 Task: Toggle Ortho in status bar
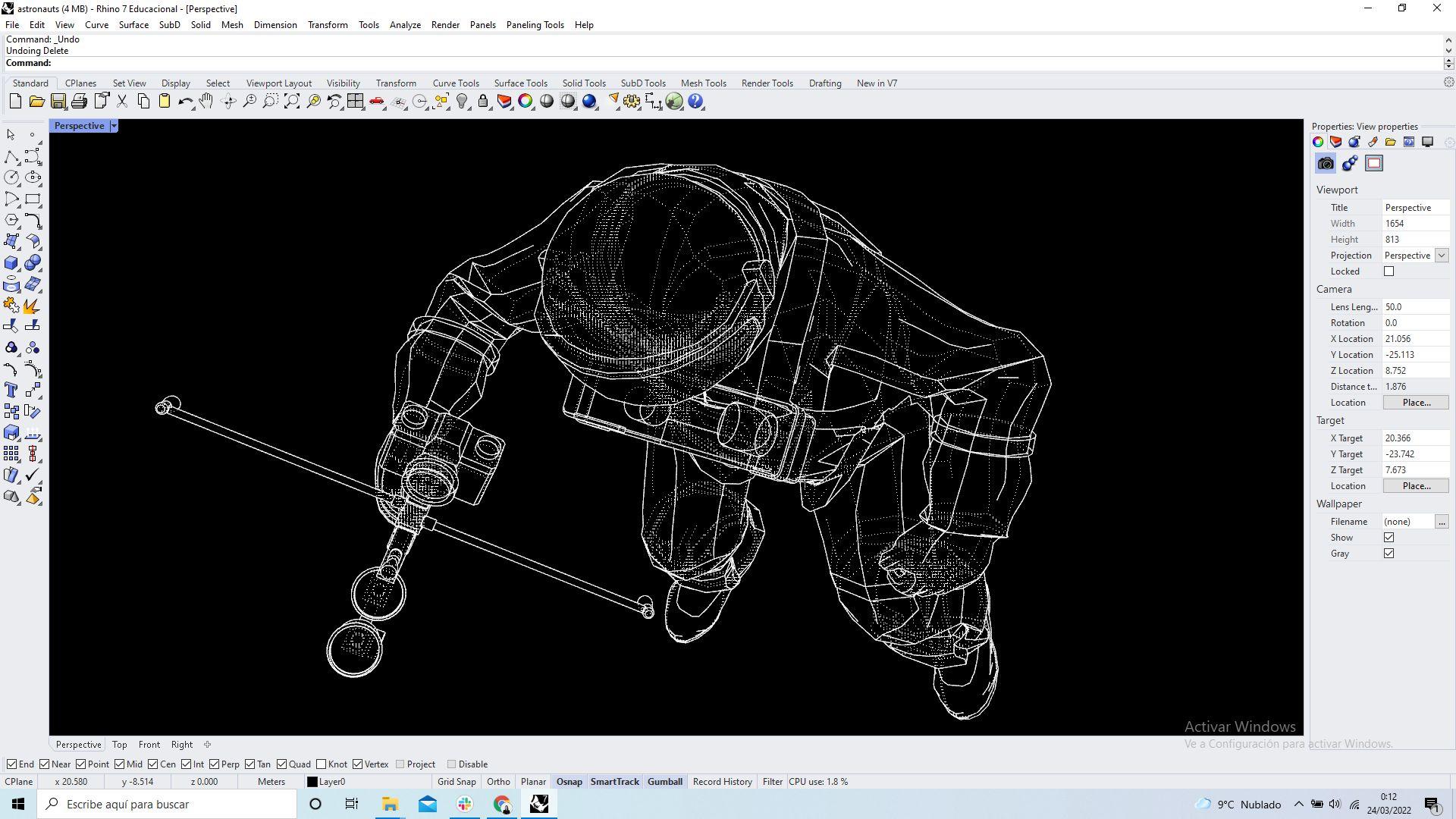[498, 782]
